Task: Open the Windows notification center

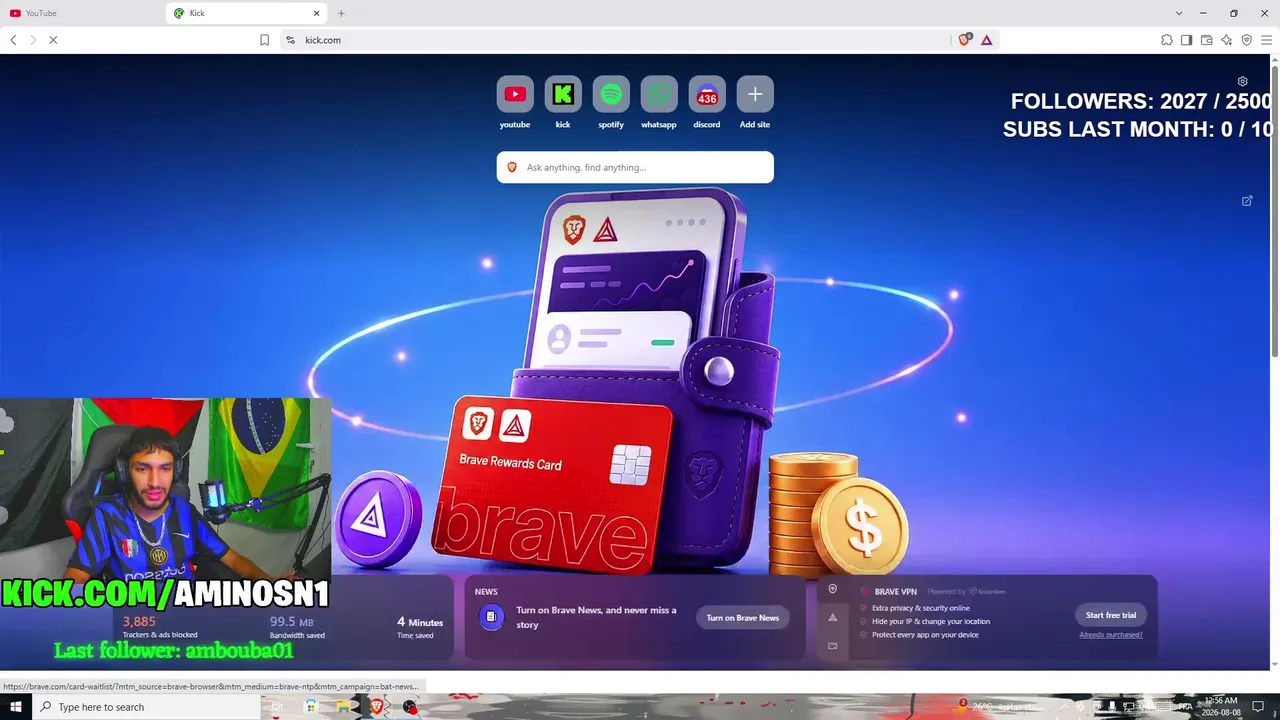Action: pos(1259,707)
